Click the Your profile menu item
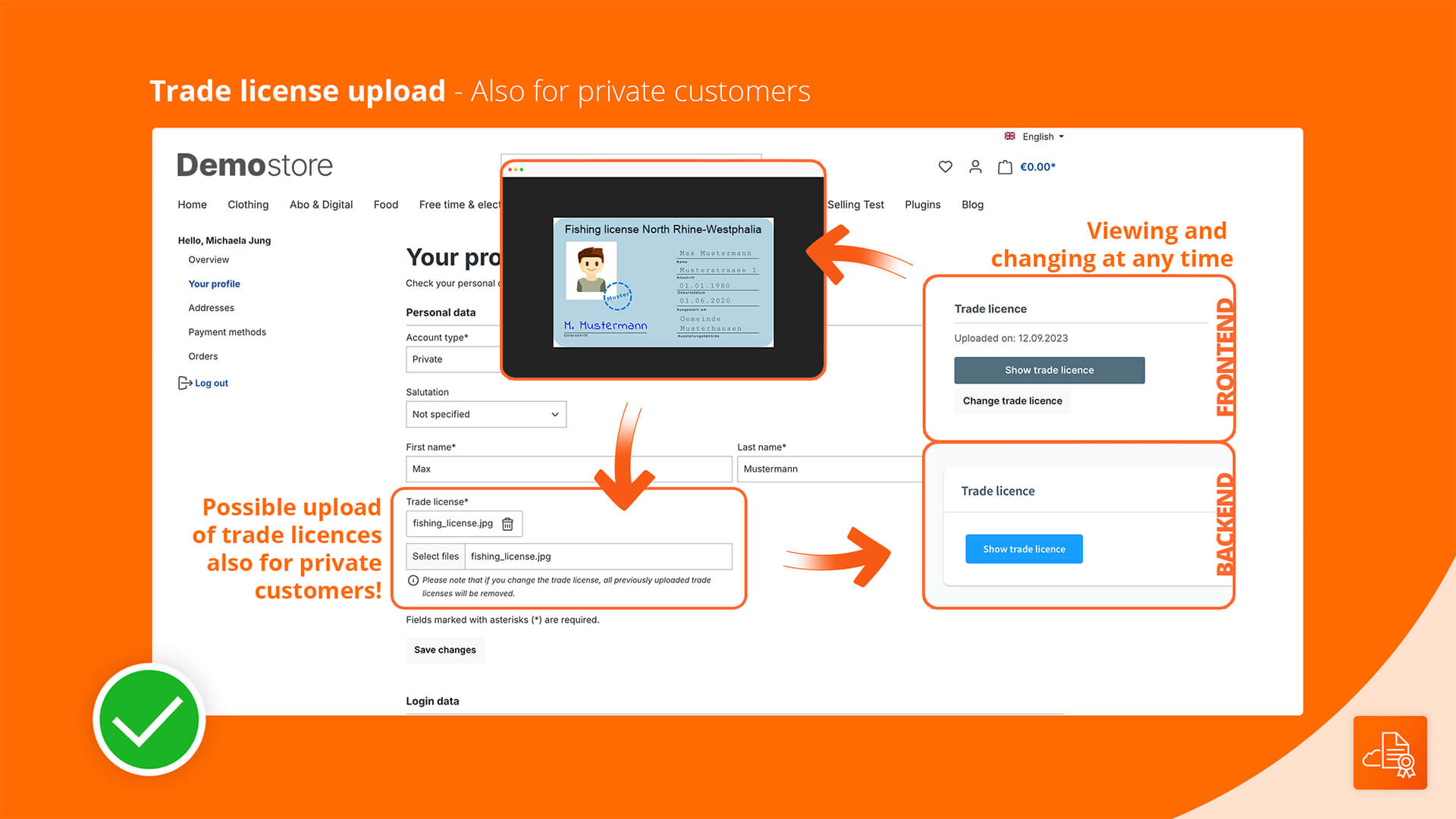The width and height of the screenshot is (1456, 819). pyautogui.click(x=213, y=284)
